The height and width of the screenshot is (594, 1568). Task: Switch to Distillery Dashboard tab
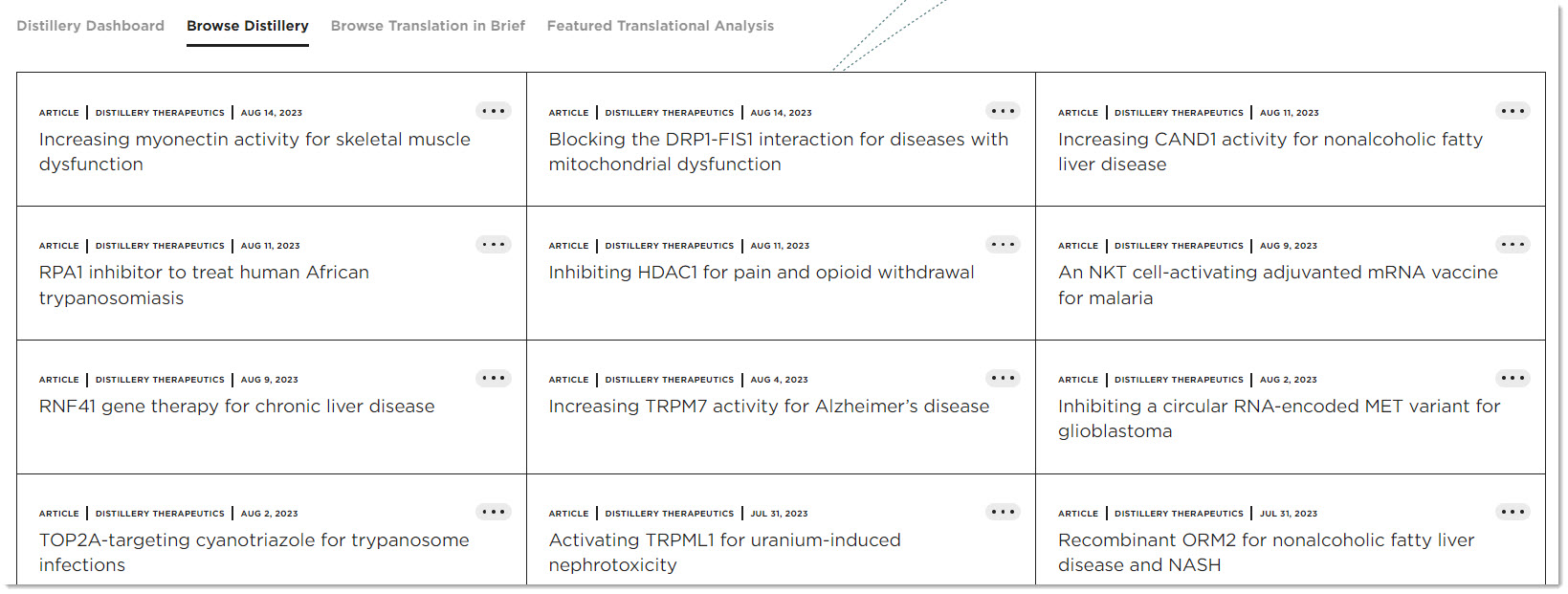[90, 26]
